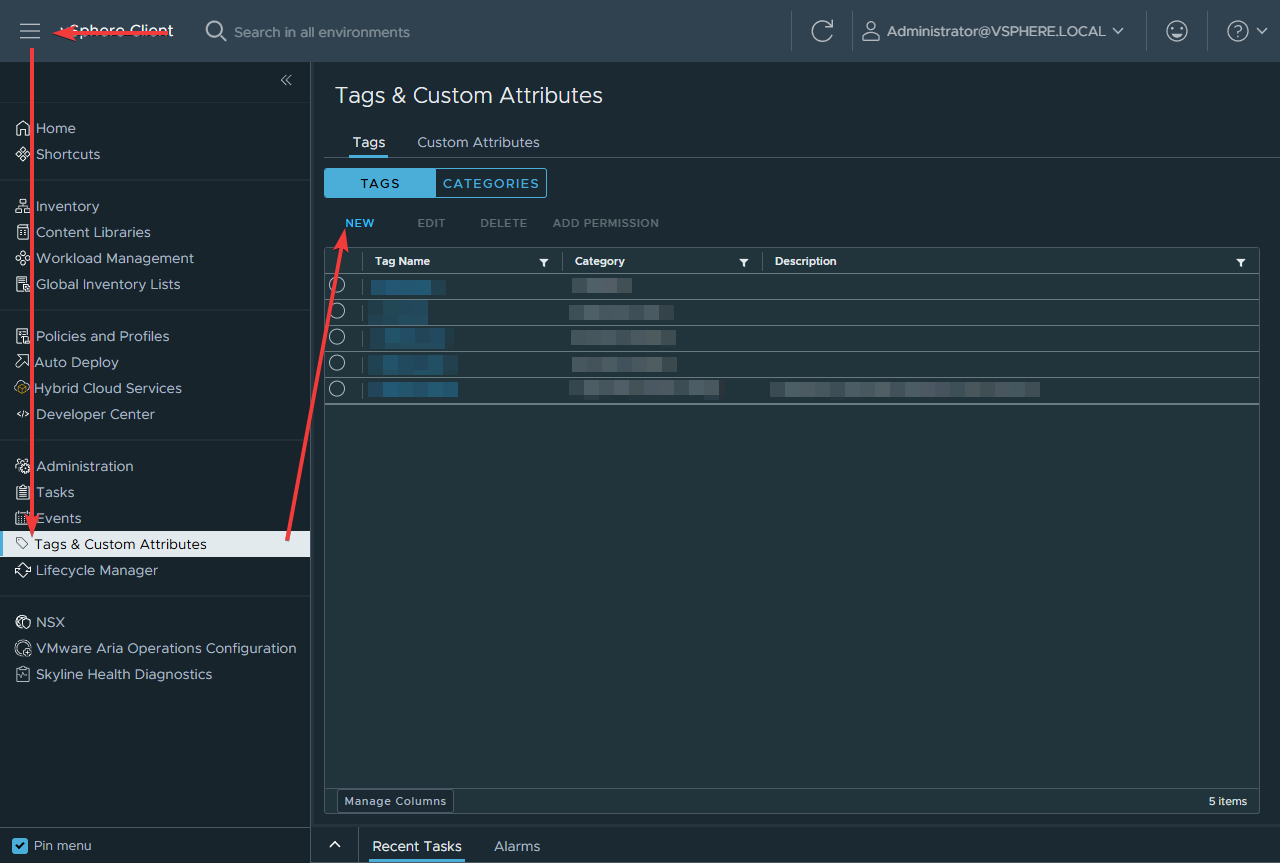Open the hamburger main menu icon
1280x863 pixels.
click(30, 31)
